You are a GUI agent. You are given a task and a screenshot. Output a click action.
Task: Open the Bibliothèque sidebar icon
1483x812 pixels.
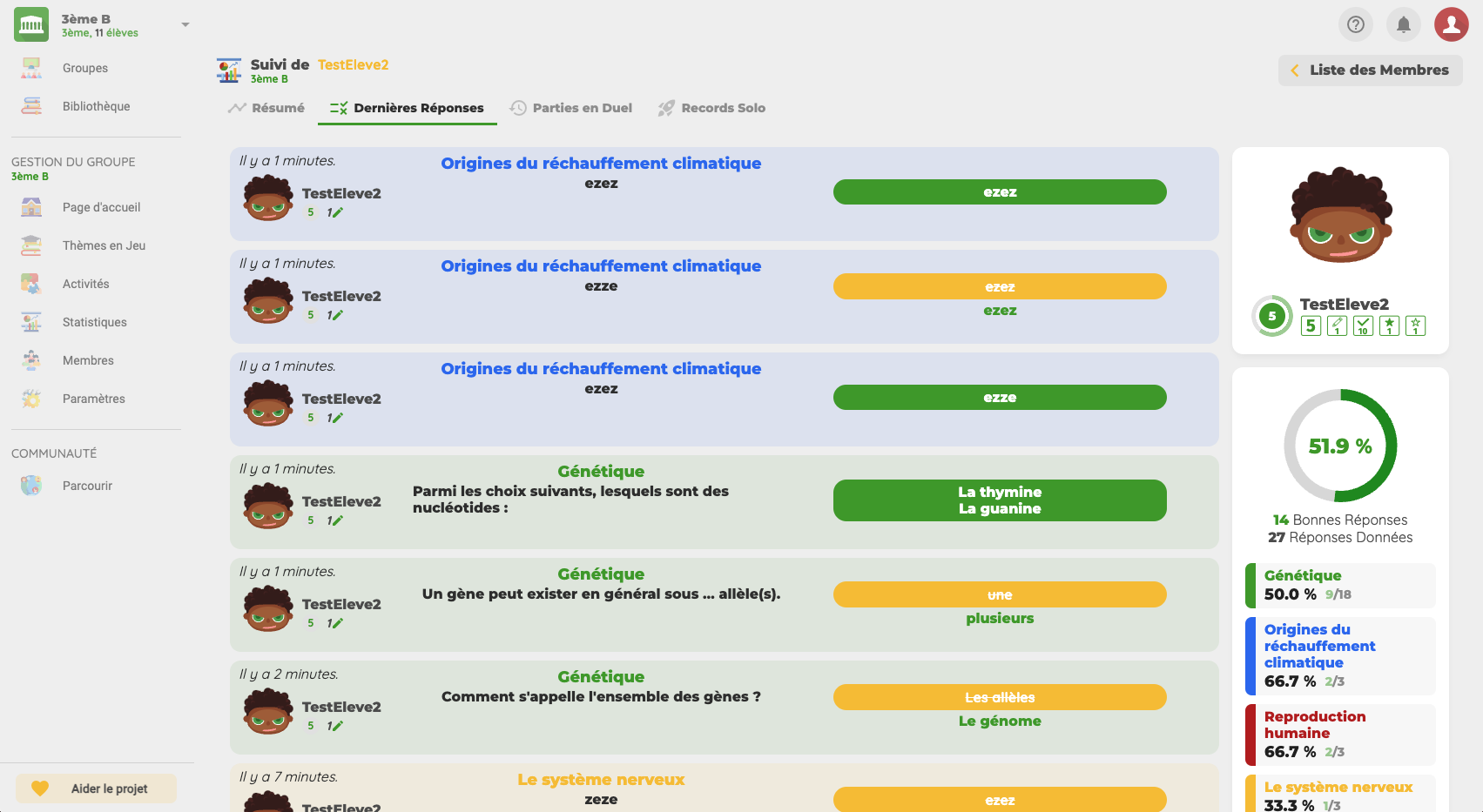[31, 106]
